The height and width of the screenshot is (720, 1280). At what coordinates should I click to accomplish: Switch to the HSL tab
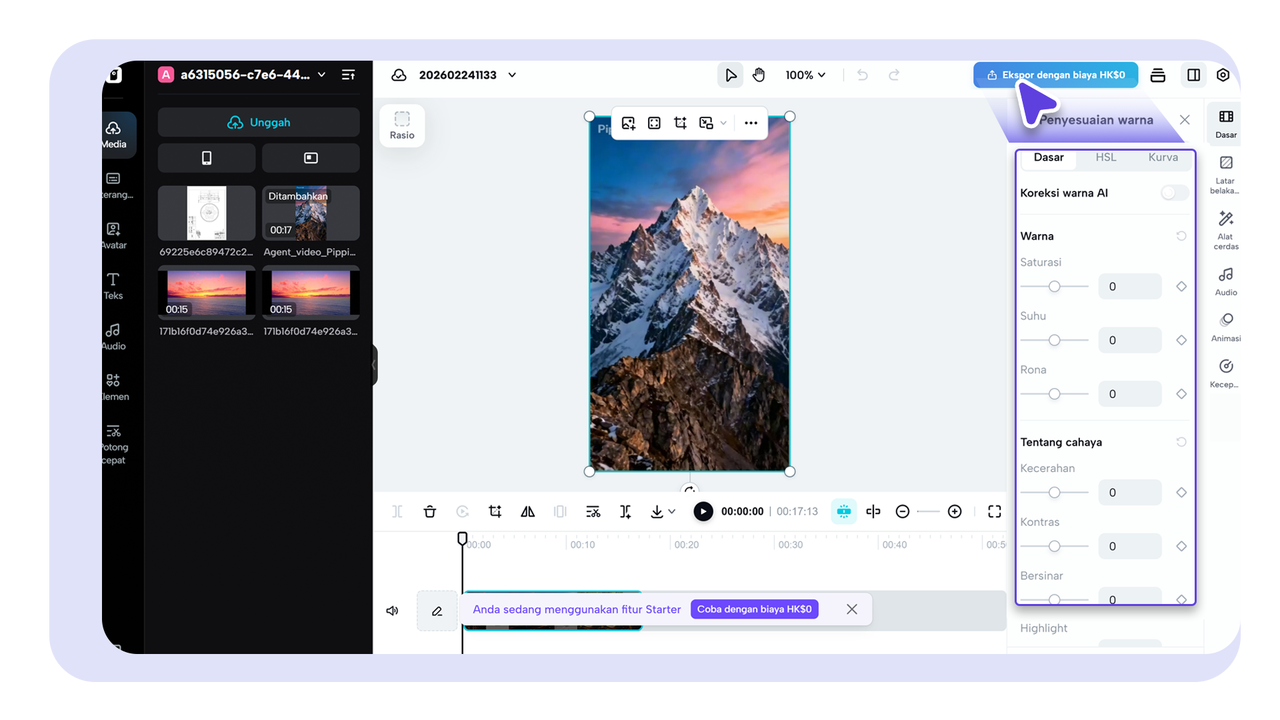(1106, 158)
